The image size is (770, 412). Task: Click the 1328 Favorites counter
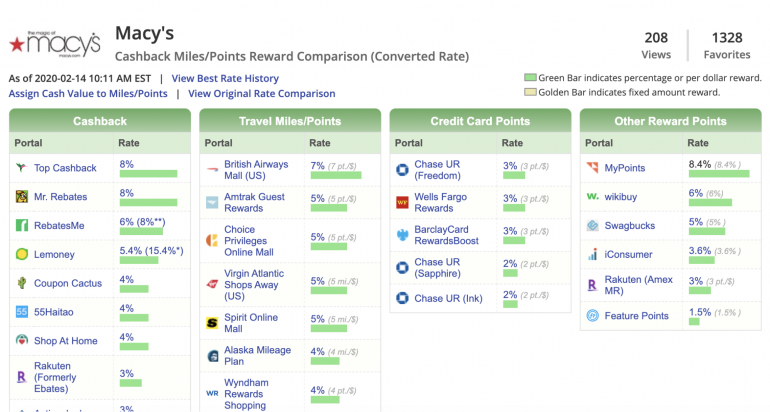click(727, 45)
